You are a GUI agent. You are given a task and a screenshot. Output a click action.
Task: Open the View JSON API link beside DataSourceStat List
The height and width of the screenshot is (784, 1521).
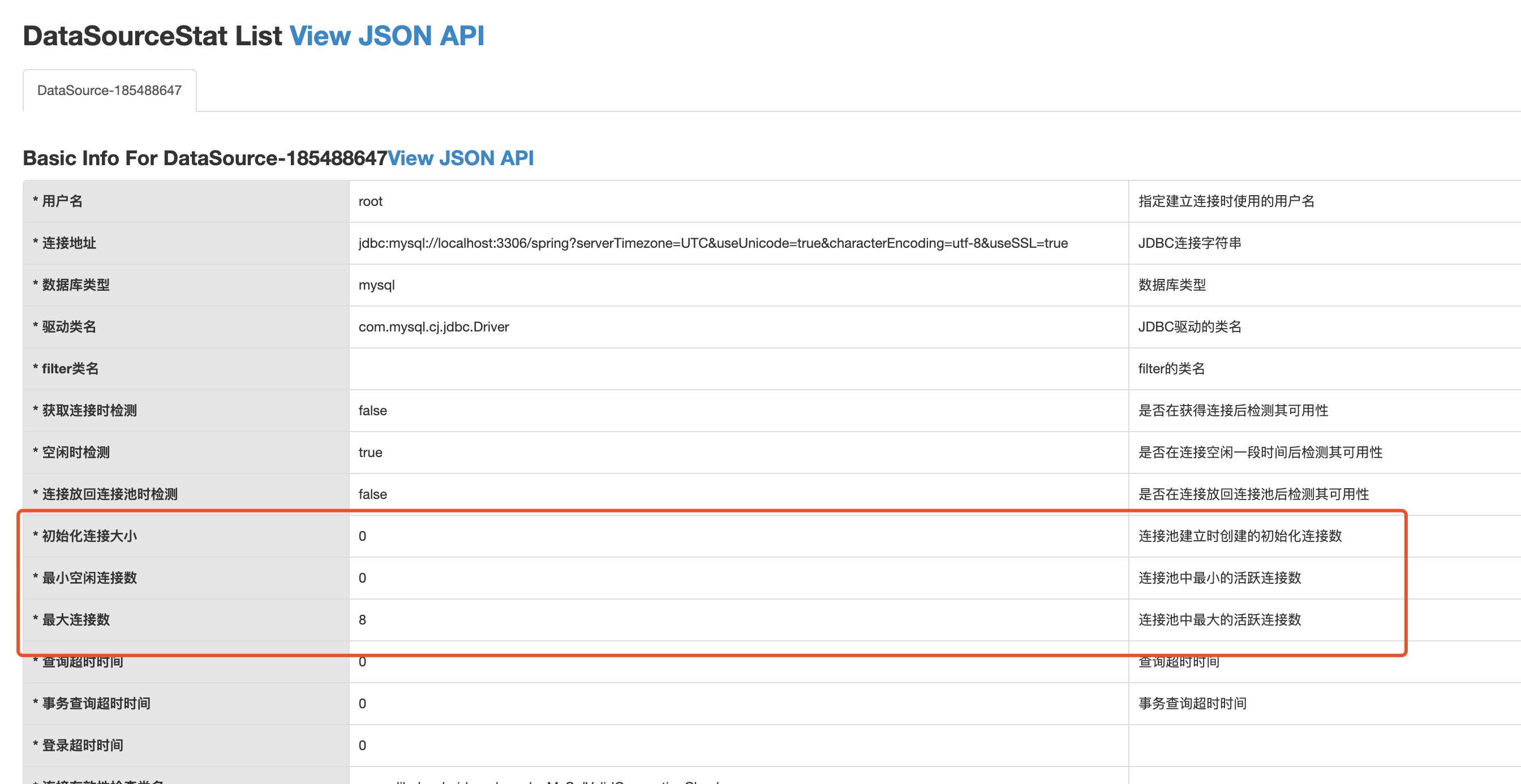tap(386, 36)
